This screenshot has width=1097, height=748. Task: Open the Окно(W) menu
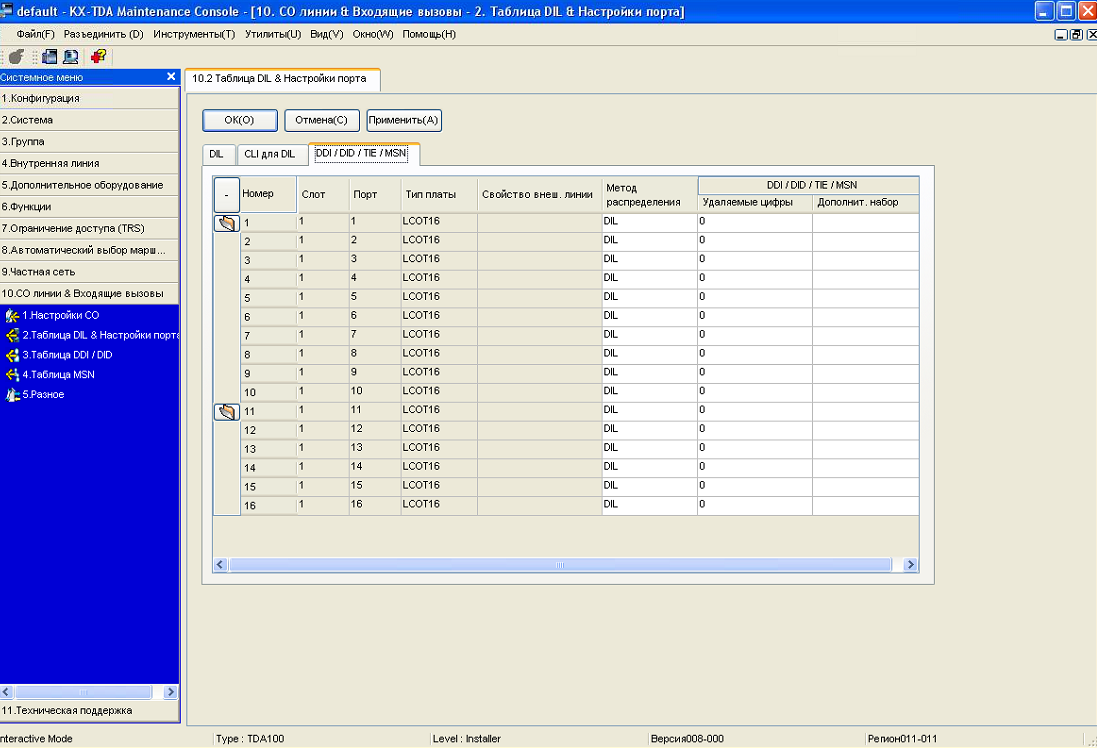tap(373, 34)
